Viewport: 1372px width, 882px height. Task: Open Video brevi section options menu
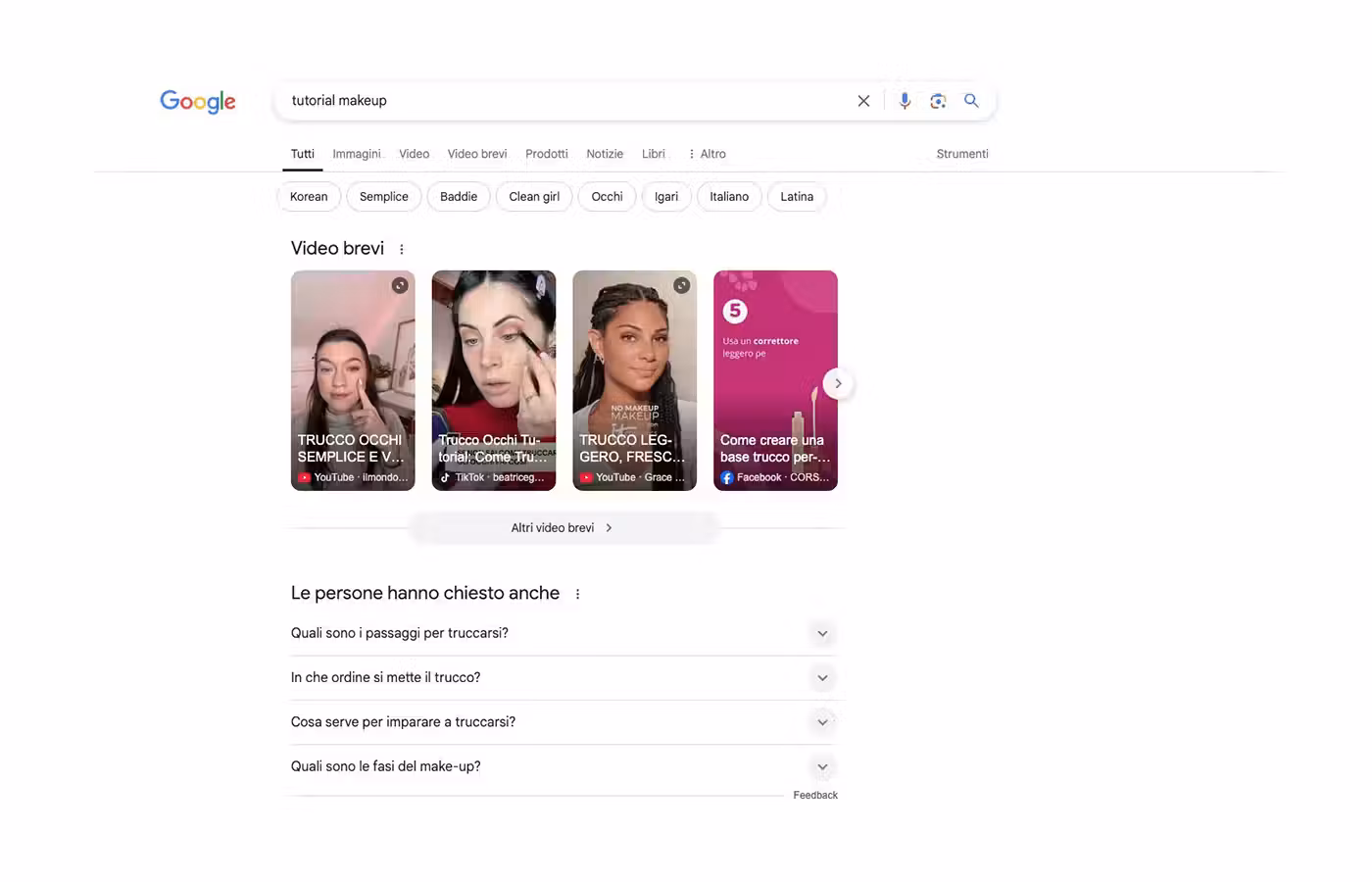402,249
